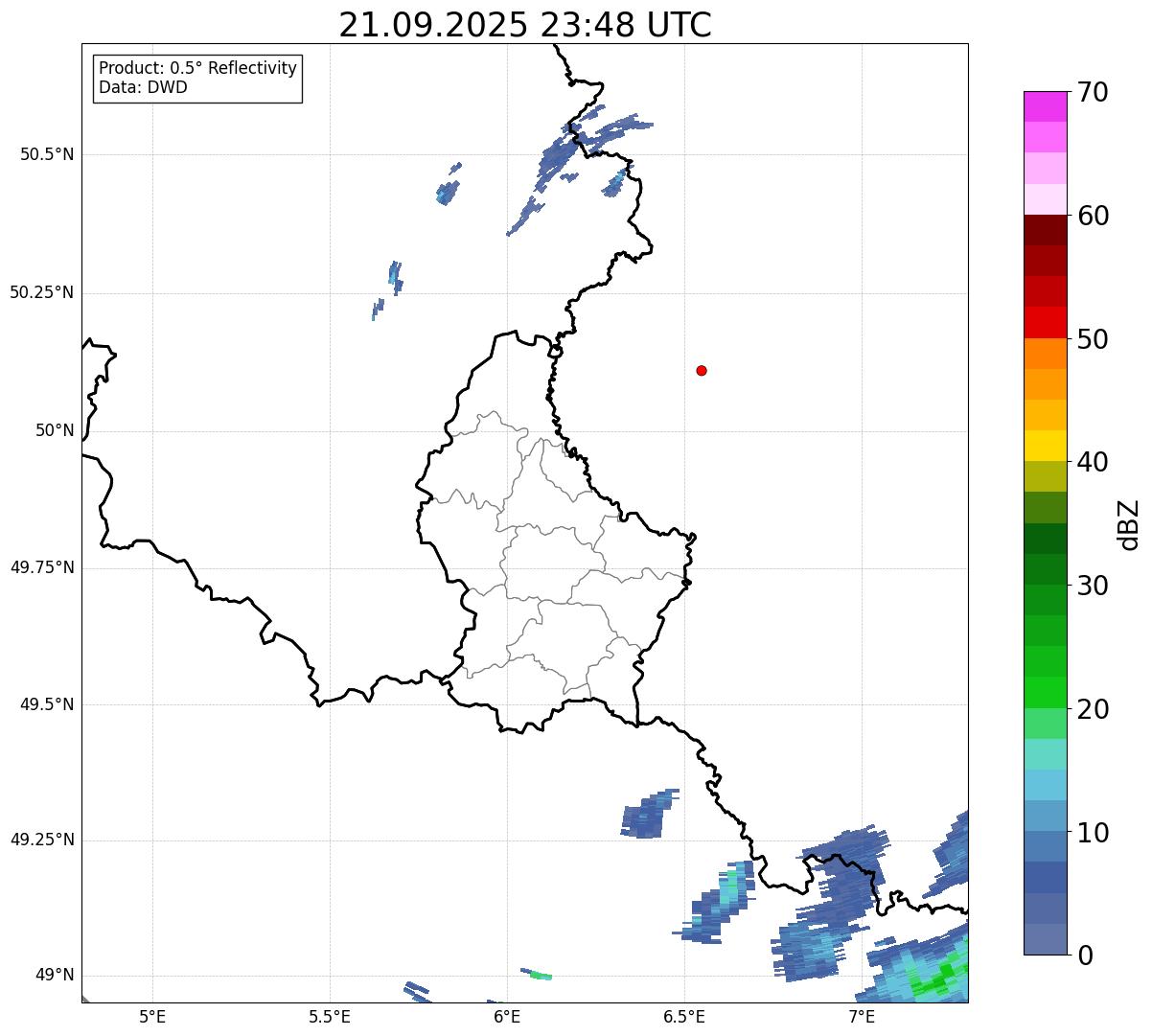Viewport: 1152px width, 1036px height.
Task: Click the latitude label 49.75°N
Action: (41, 567)
